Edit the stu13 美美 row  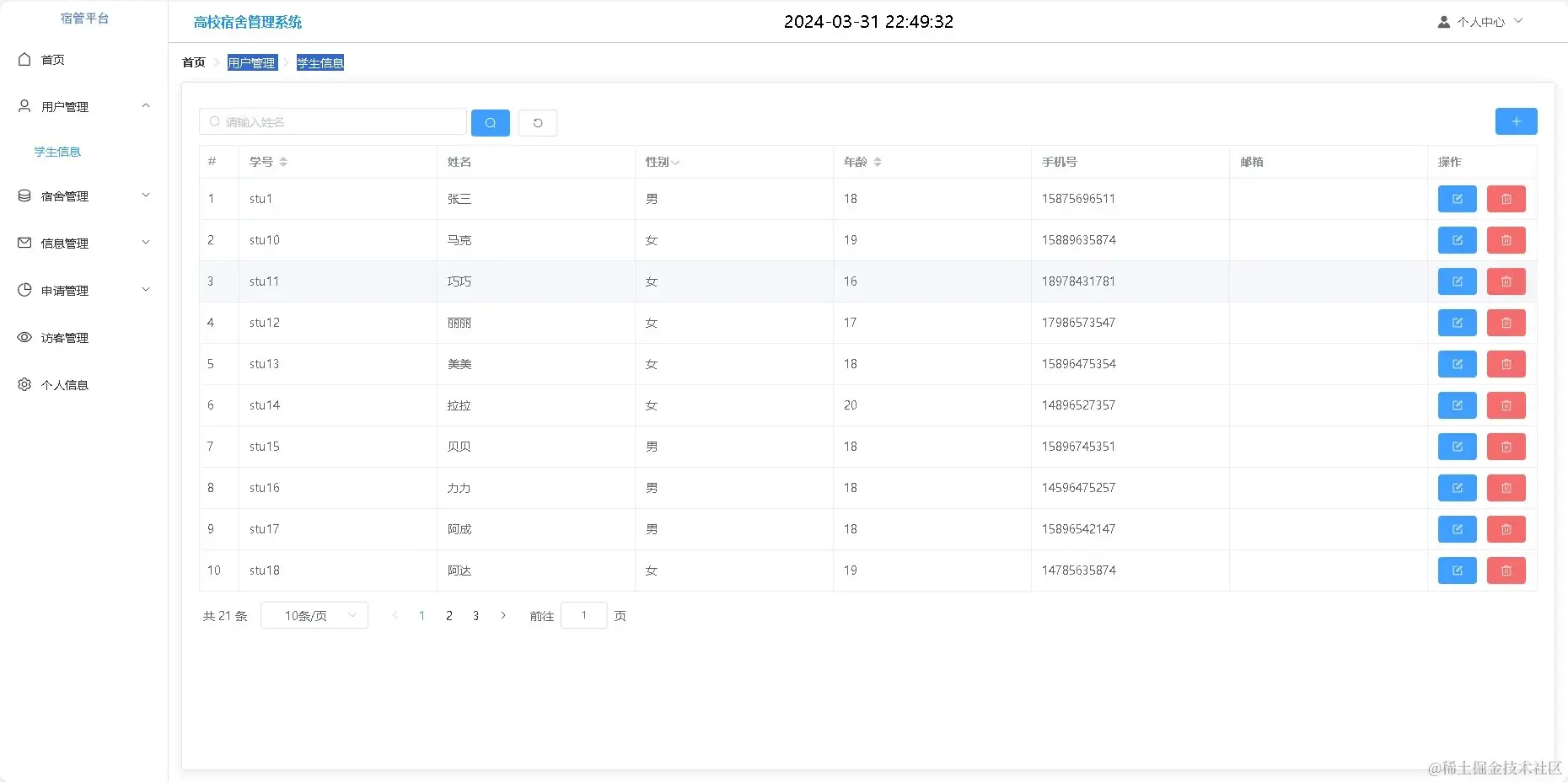(1458, 364)
